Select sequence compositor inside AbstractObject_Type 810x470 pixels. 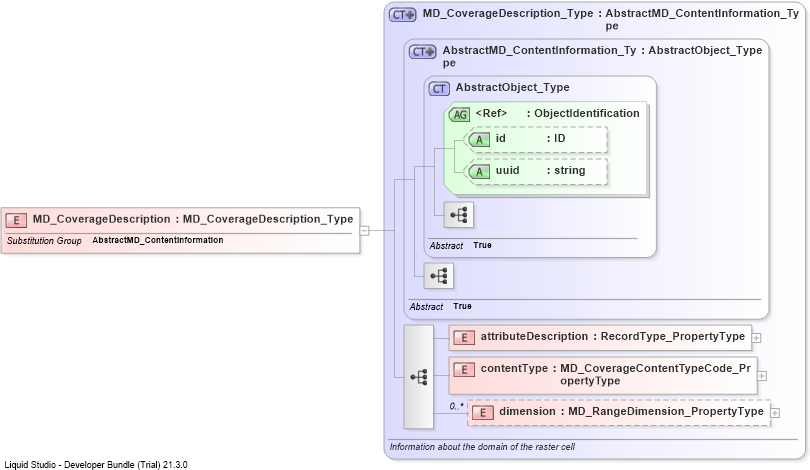pyautogui.click(x=459, y=215)
